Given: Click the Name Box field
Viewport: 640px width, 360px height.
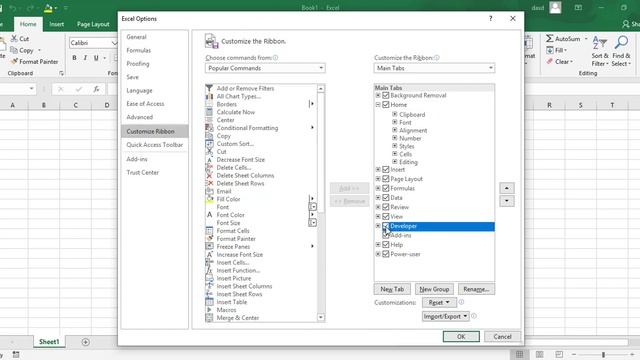Looking at the screenshot, I should (x=18, y=89).
